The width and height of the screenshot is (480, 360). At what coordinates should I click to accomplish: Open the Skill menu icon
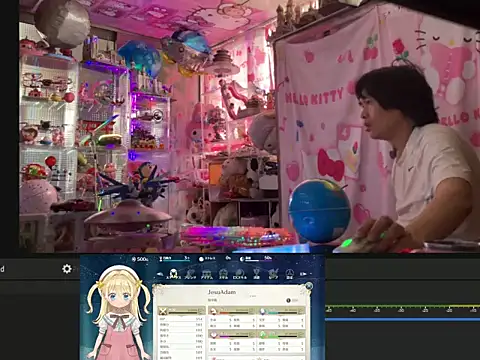pyautogui.click(x=223, y=274)
